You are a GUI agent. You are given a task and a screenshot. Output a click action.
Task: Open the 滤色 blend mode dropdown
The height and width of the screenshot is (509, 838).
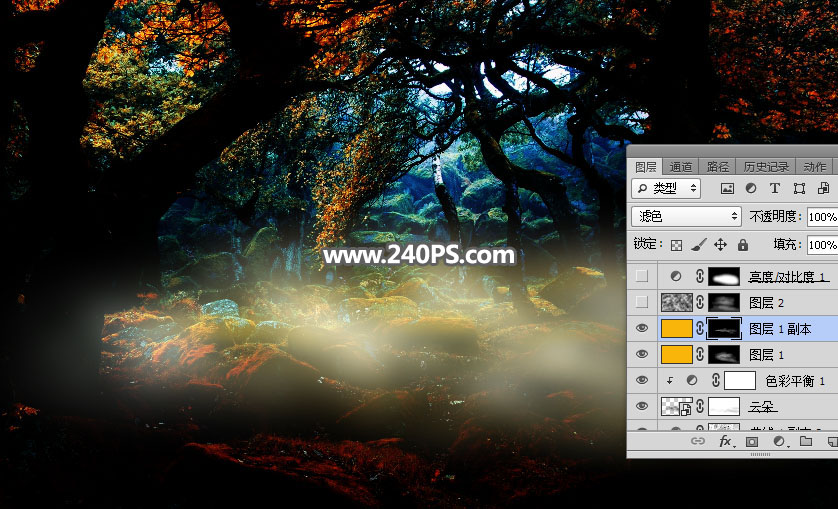[x=686, y=217]
